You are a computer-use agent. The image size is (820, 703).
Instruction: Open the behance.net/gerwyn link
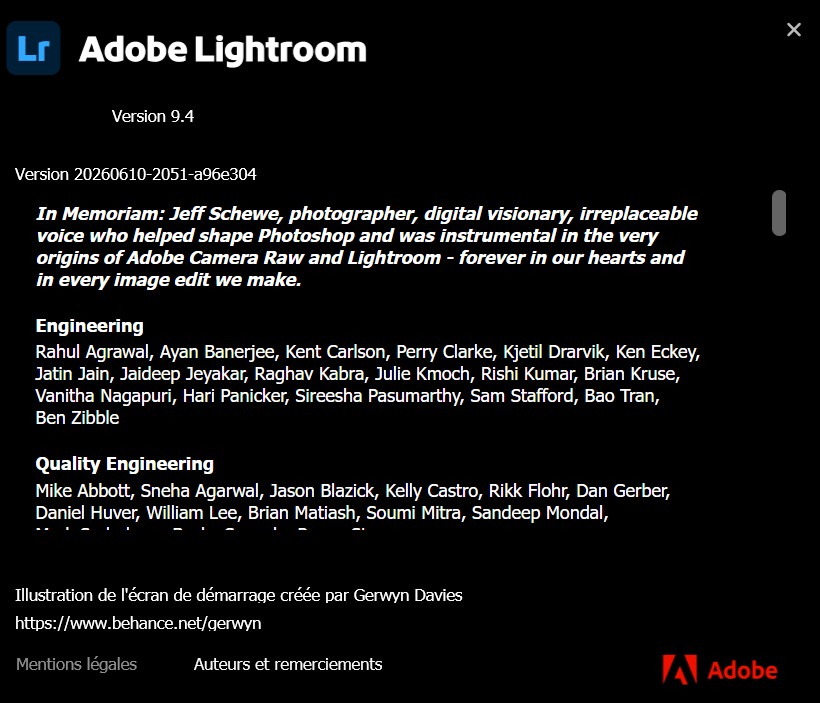(x=138, y=623)
